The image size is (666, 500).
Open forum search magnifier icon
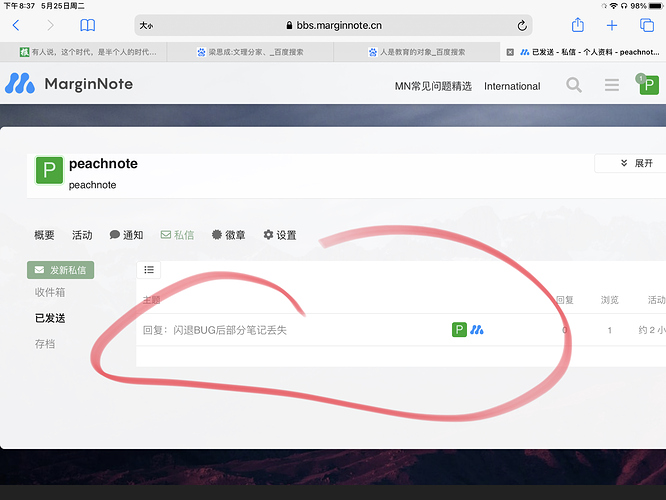coord(574,85)
